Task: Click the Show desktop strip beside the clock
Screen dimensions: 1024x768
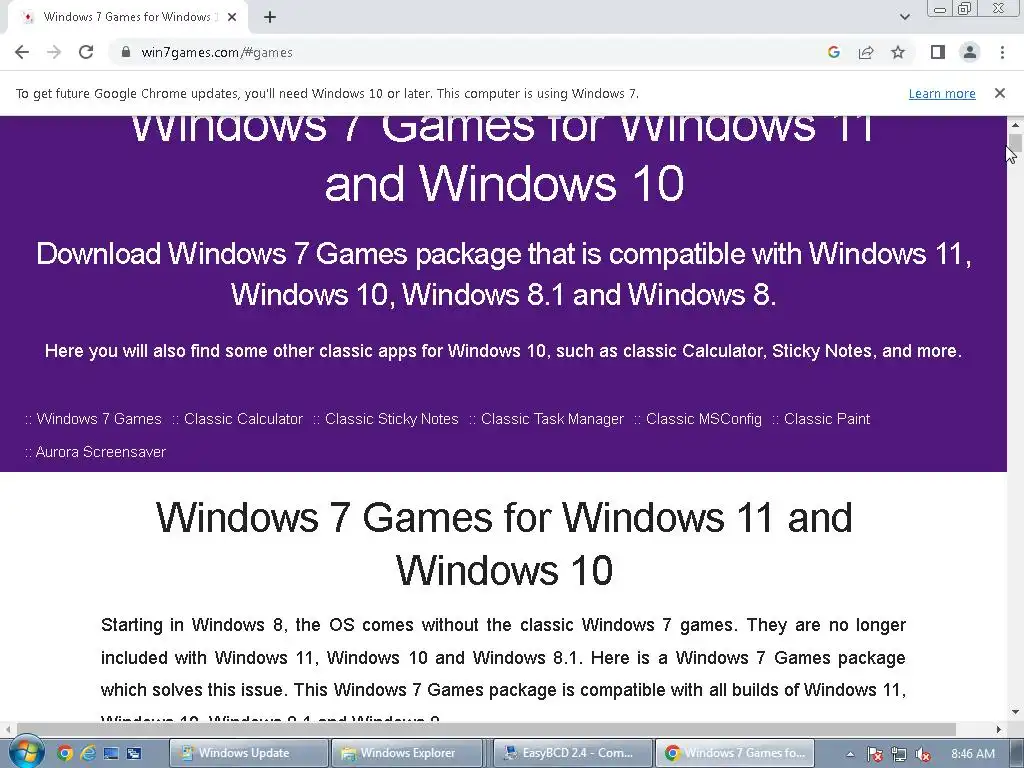Action: 1016,753
